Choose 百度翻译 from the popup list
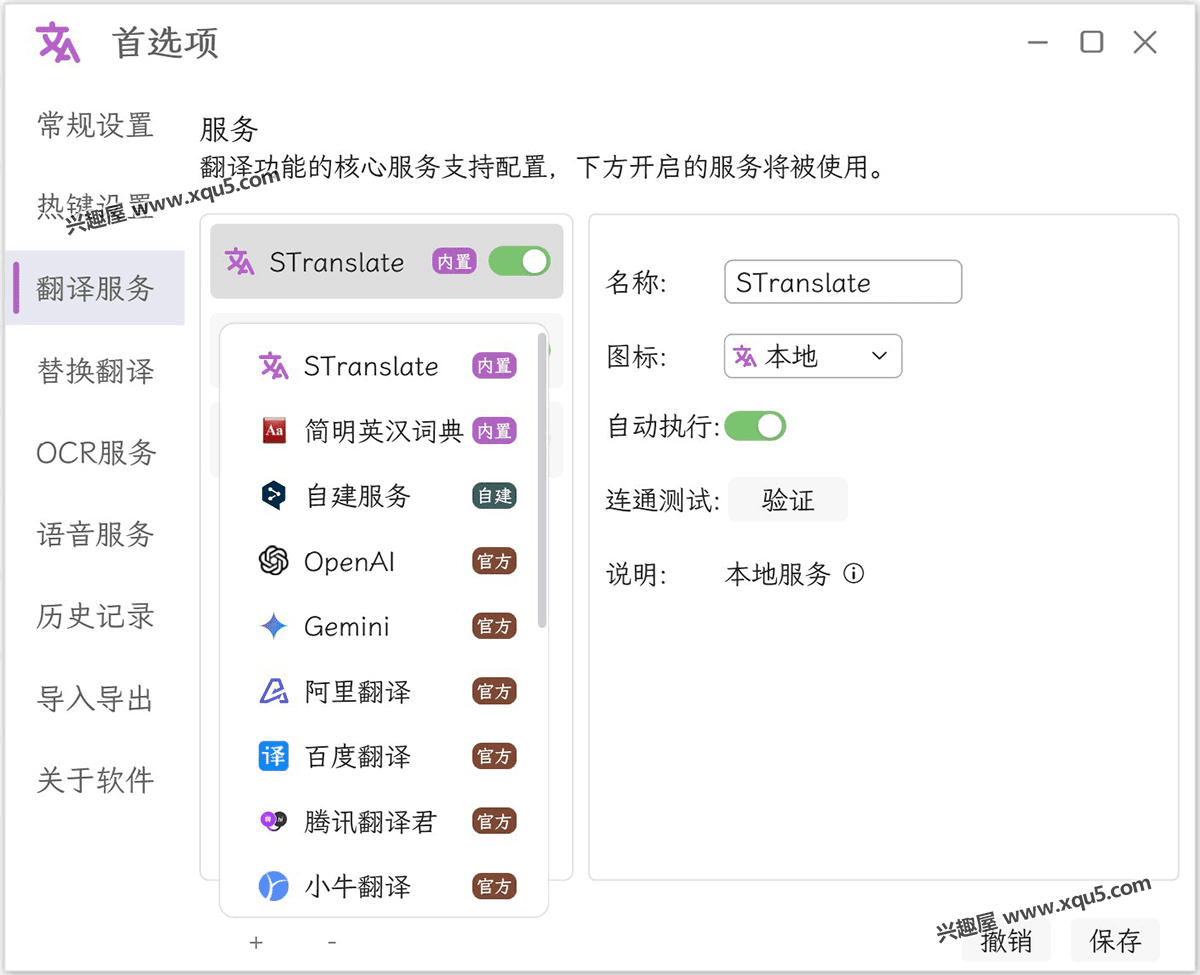This screenshot has width=1200, height=975. coord(384,756)
